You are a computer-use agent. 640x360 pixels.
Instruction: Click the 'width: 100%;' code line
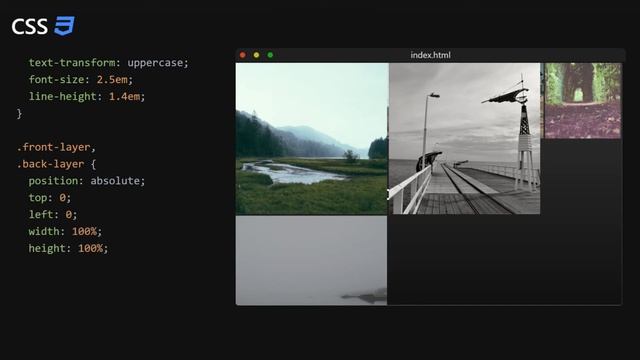[x=65, y=231]
